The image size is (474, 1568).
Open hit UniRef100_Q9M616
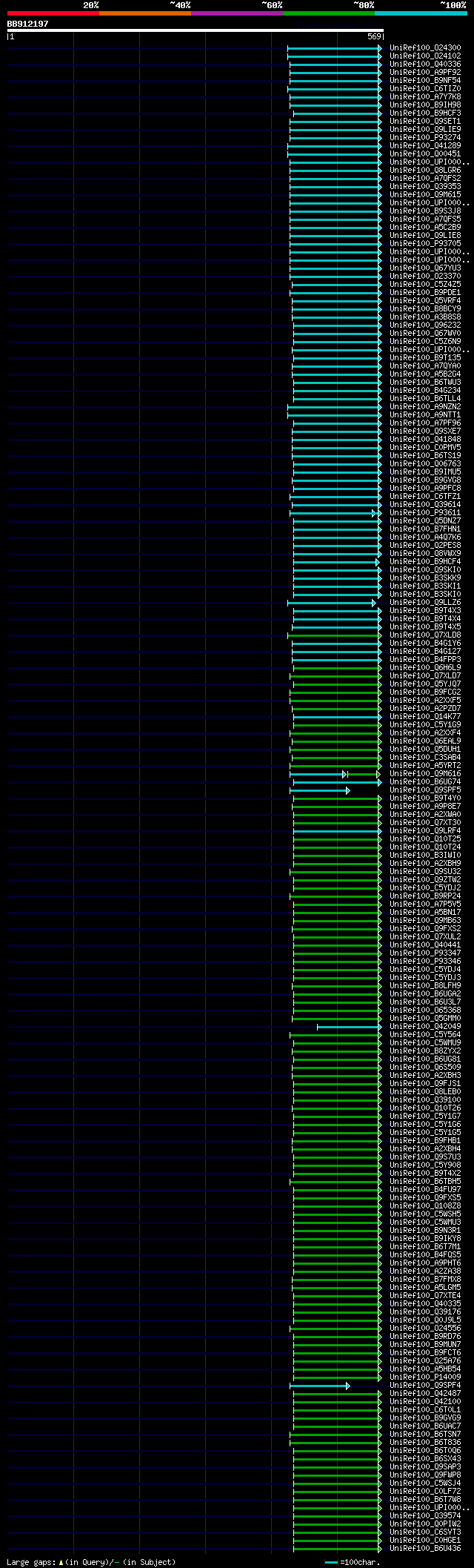point(425,774)
